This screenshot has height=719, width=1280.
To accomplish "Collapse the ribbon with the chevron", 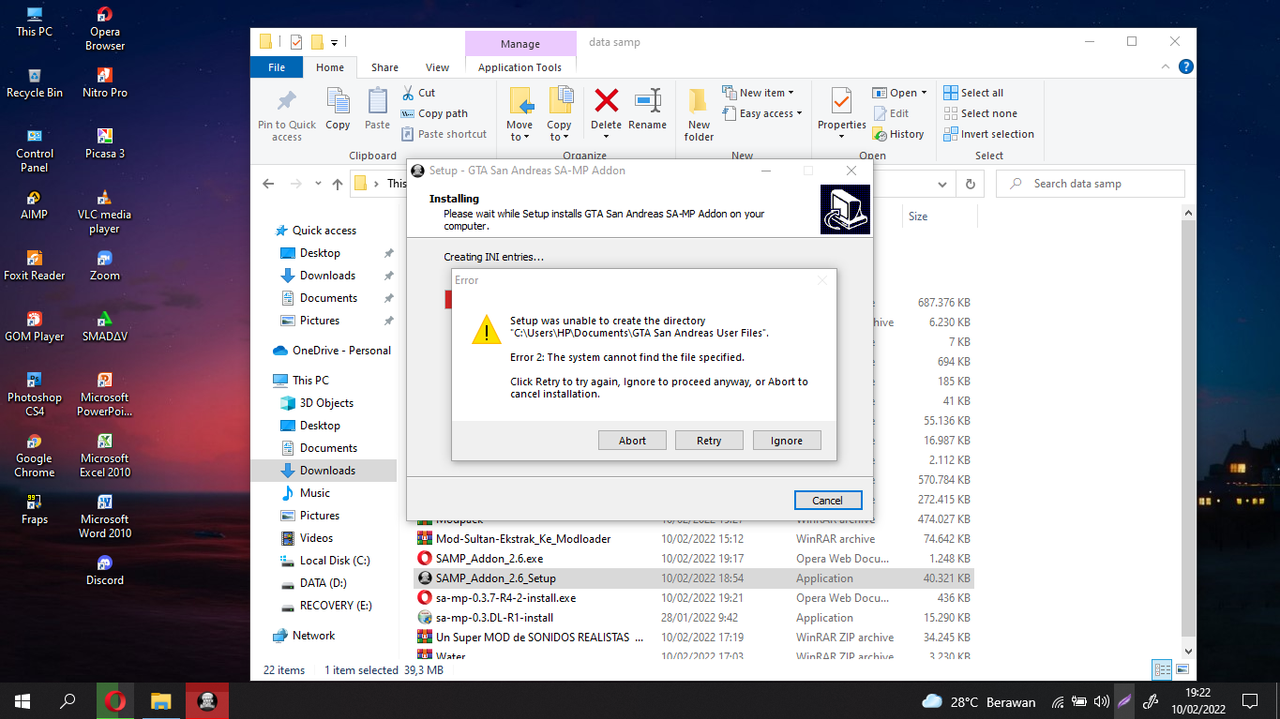I will [1163, 67].
